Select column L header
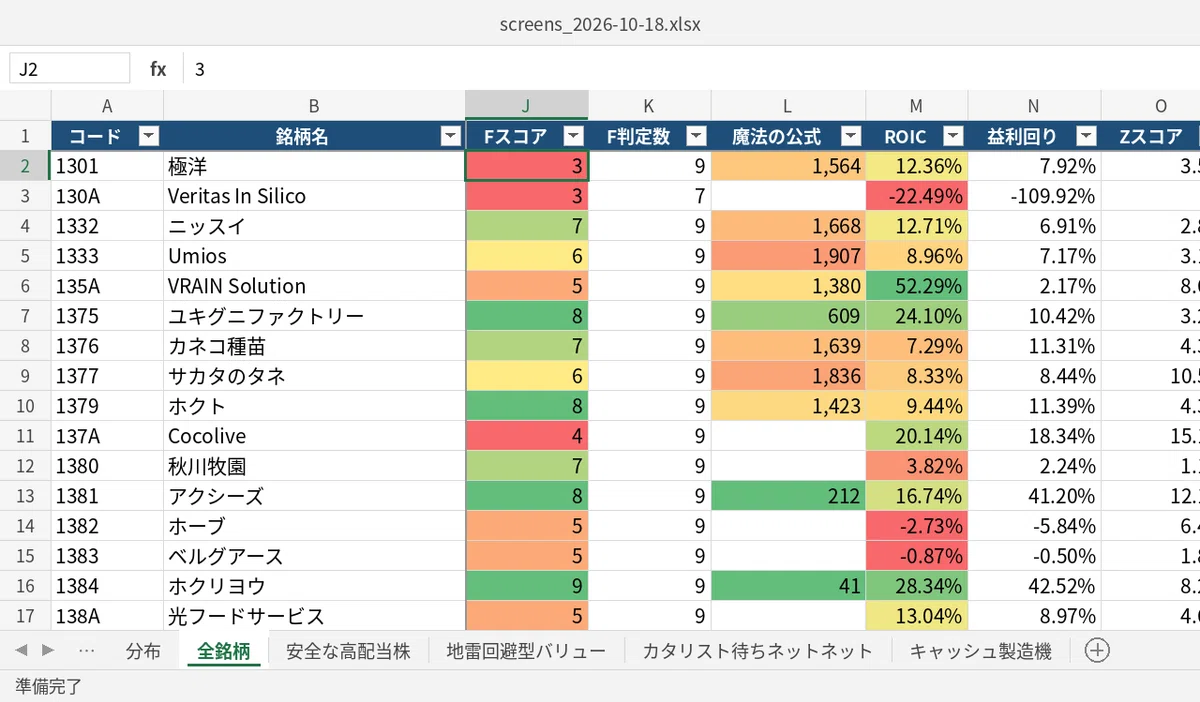1200x702 pixels. (788, 106)
